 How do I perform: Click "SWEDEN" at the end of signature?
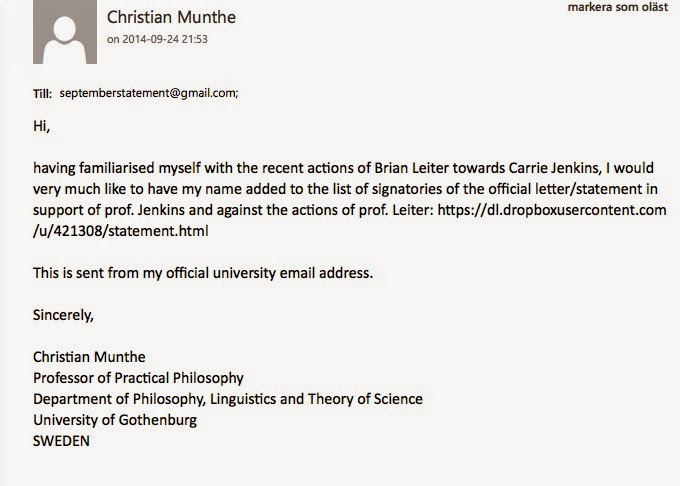tap(61, 441)
